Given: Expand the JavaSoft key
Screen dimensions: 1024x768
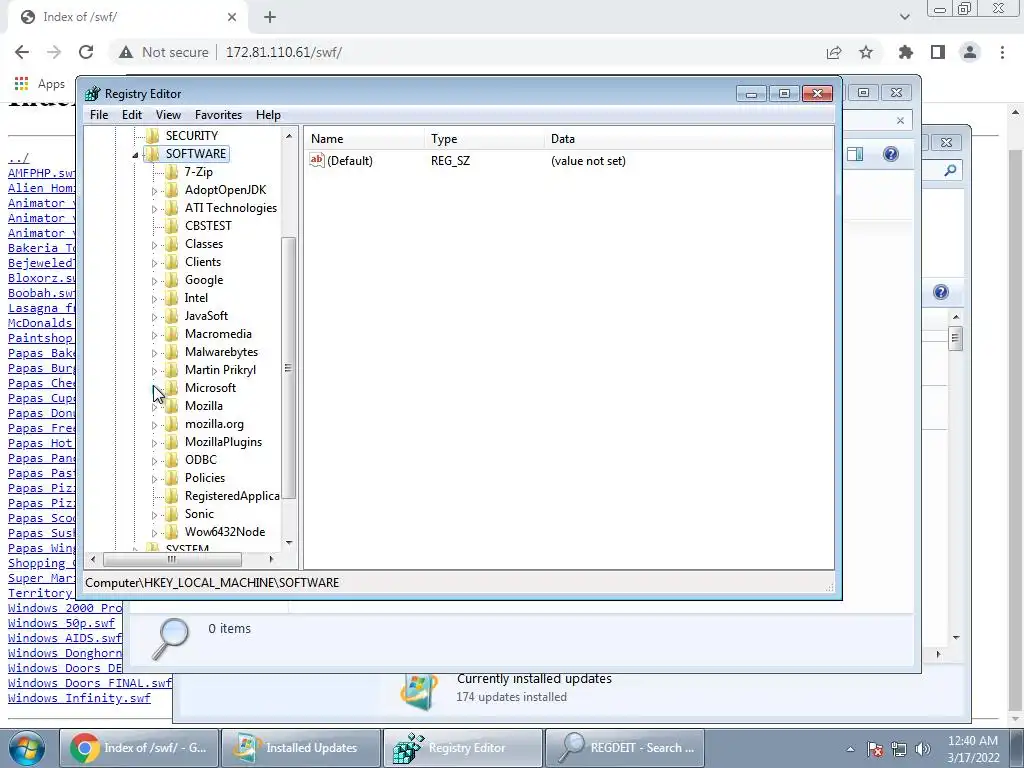Looking at the screenshot, I should click(x=154, y=317).
